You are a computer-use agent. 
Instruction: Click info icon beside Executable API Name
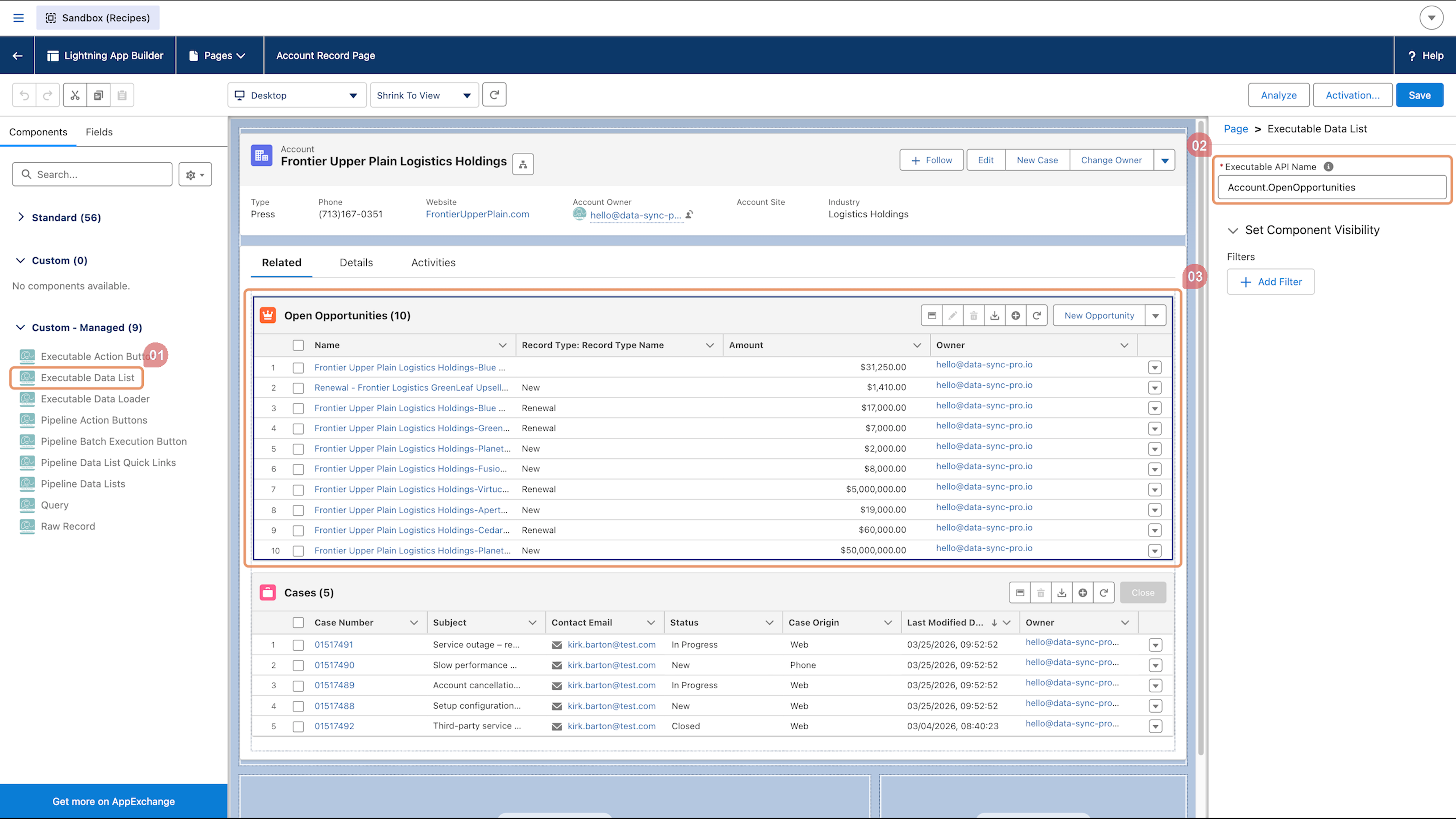[1328, 167]
